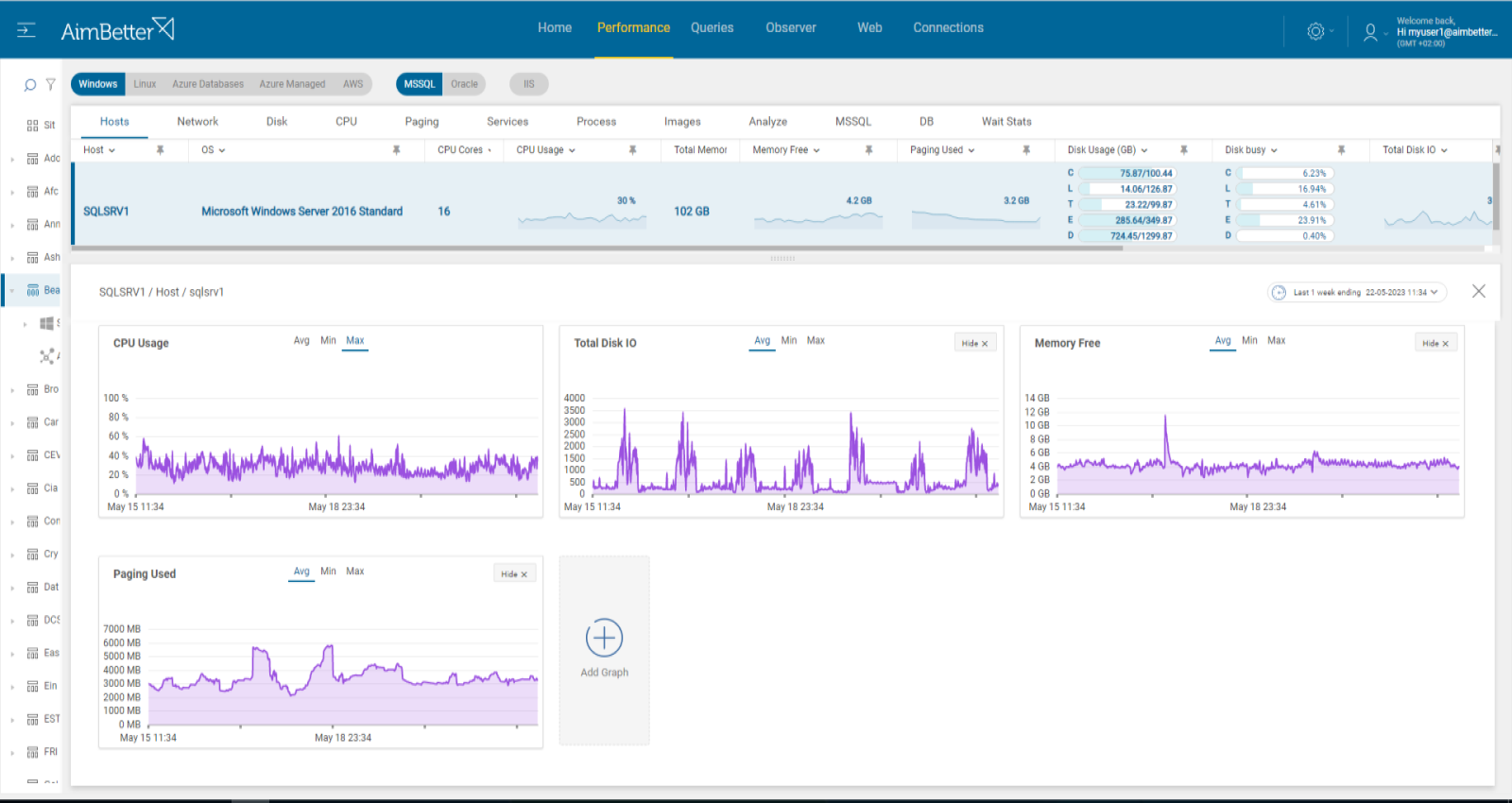Select the MSSQL database toggle

pyautogui.click(x=420, y=84)
